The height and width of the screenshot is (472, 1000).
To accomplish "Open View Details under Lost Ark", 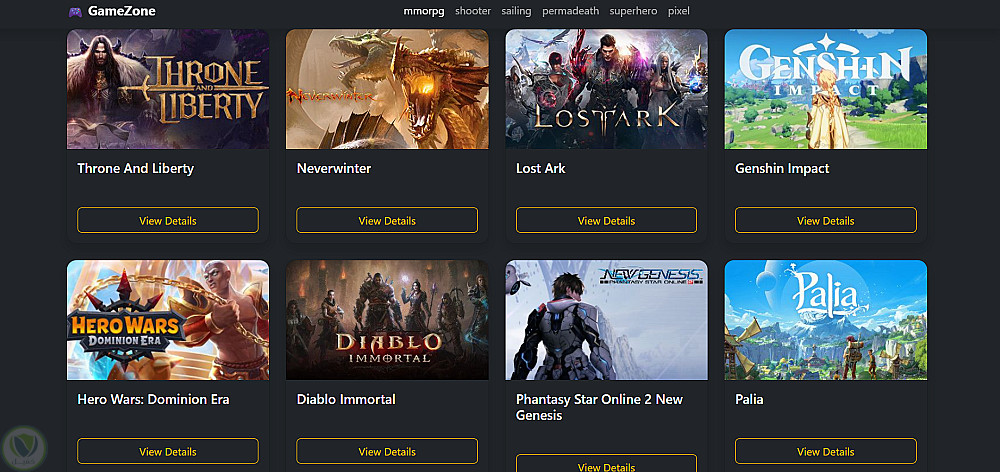I will (x=607, y=220).
